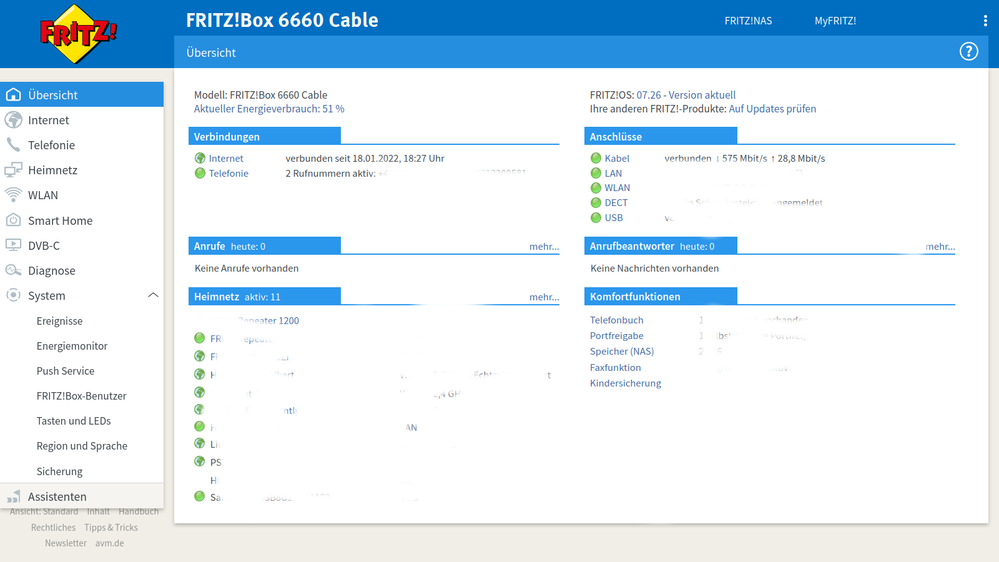999x562 pixels.
Task: Open MyFRITZ! in the header
Action: pos(835,21)
